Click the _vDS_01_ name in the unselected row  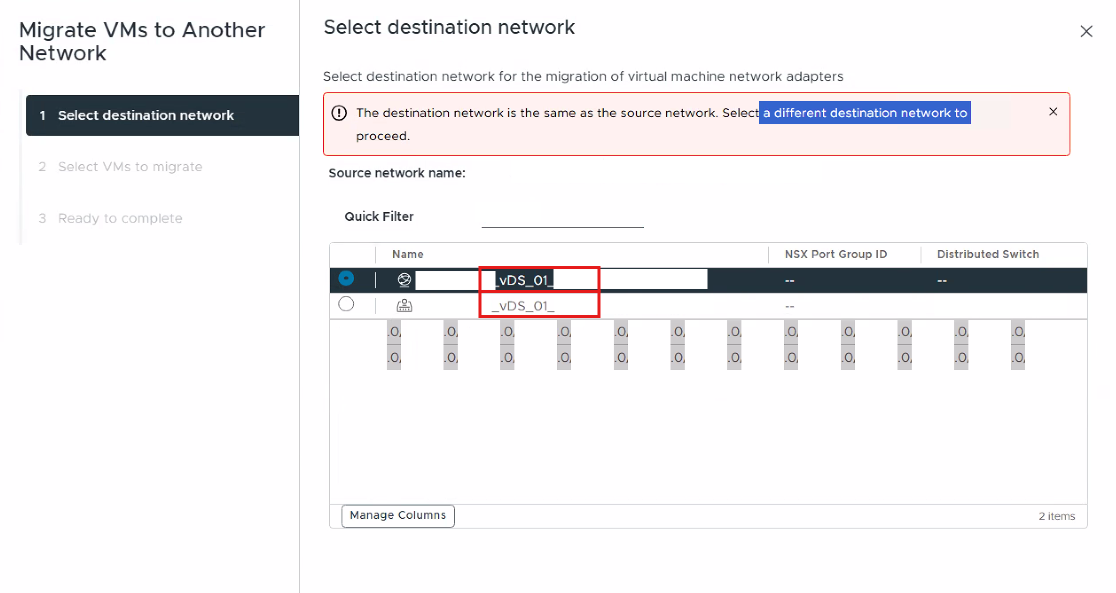[523, 305]
